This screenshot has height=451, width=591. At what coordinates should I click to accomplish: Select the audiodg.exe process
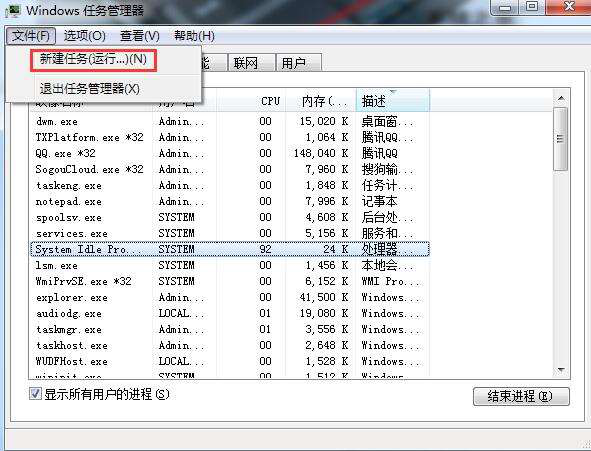pyautogui.click(x=230, y=313)
